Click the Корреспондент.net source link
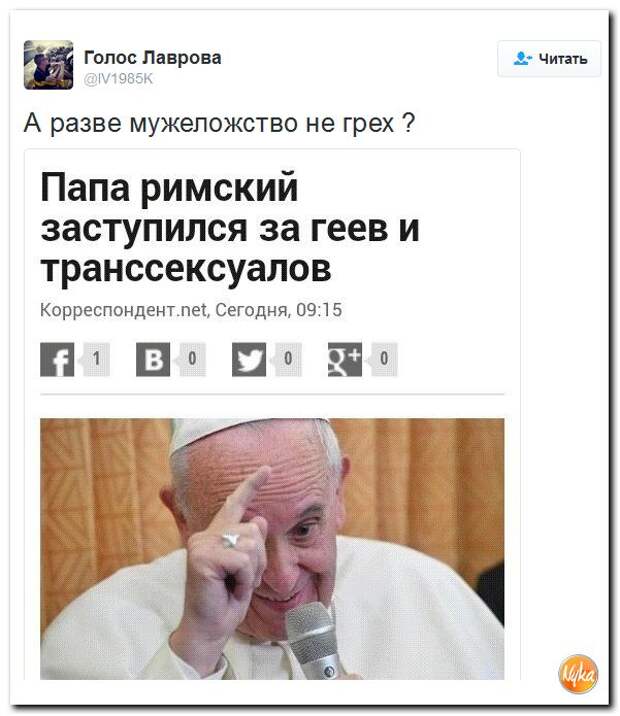 (124, 310)
